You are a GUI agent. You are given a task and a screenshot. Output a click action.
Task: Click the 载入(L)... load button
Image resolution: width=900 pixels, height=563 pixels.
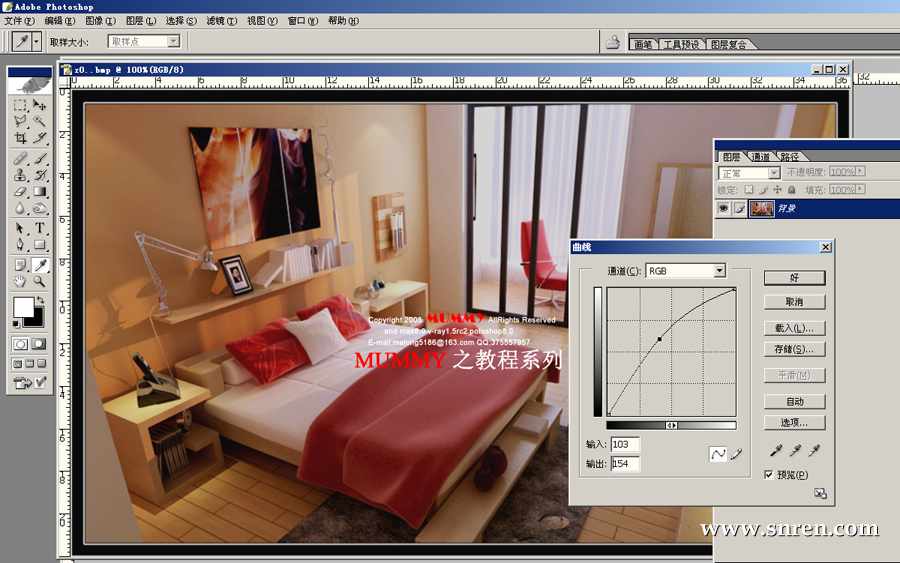pos(794,328)
